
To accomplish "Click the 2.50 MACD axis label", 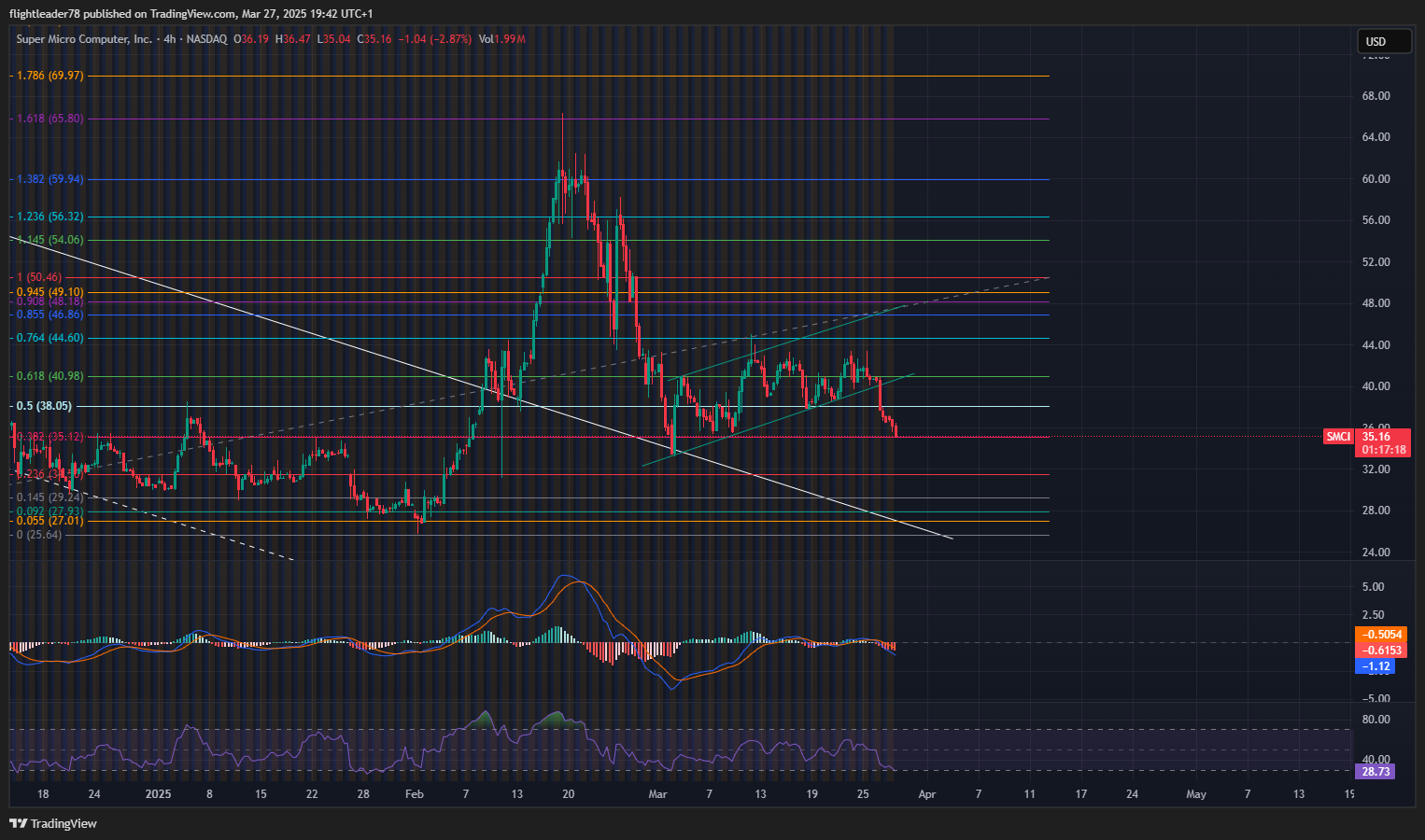I will pyautogui.click(x=1373, y=615).
